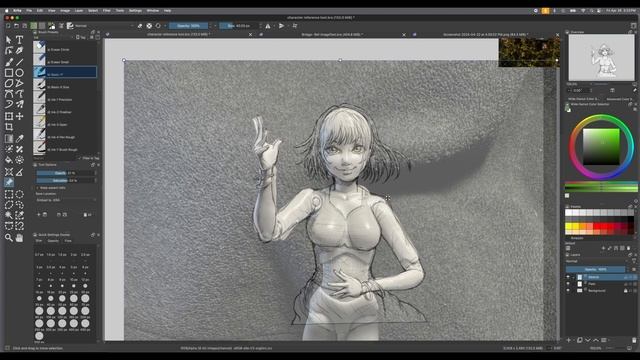Switch to the Bridge document tab

331,35
